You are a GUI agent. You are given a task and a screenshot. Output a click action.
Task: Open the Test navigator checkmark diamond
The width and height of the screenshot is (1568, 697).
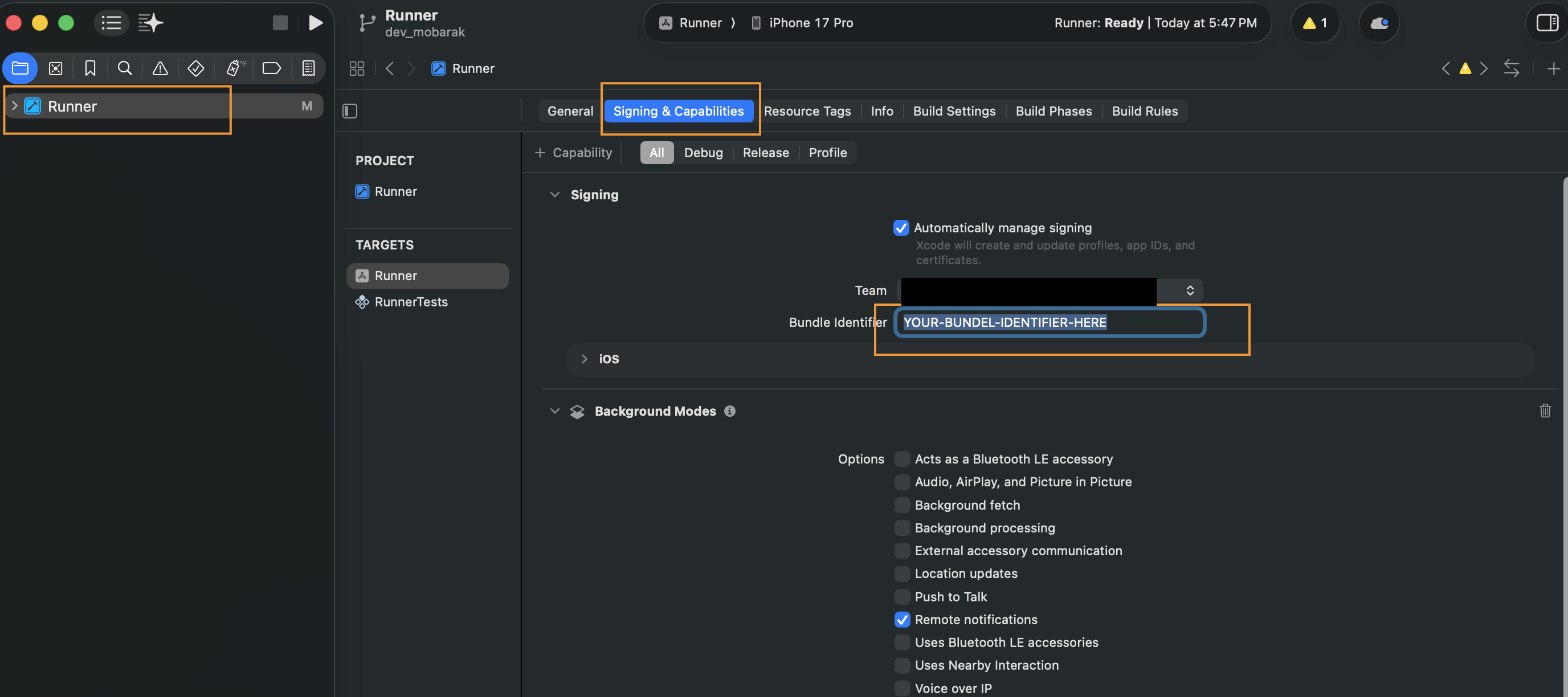point(195,68)
